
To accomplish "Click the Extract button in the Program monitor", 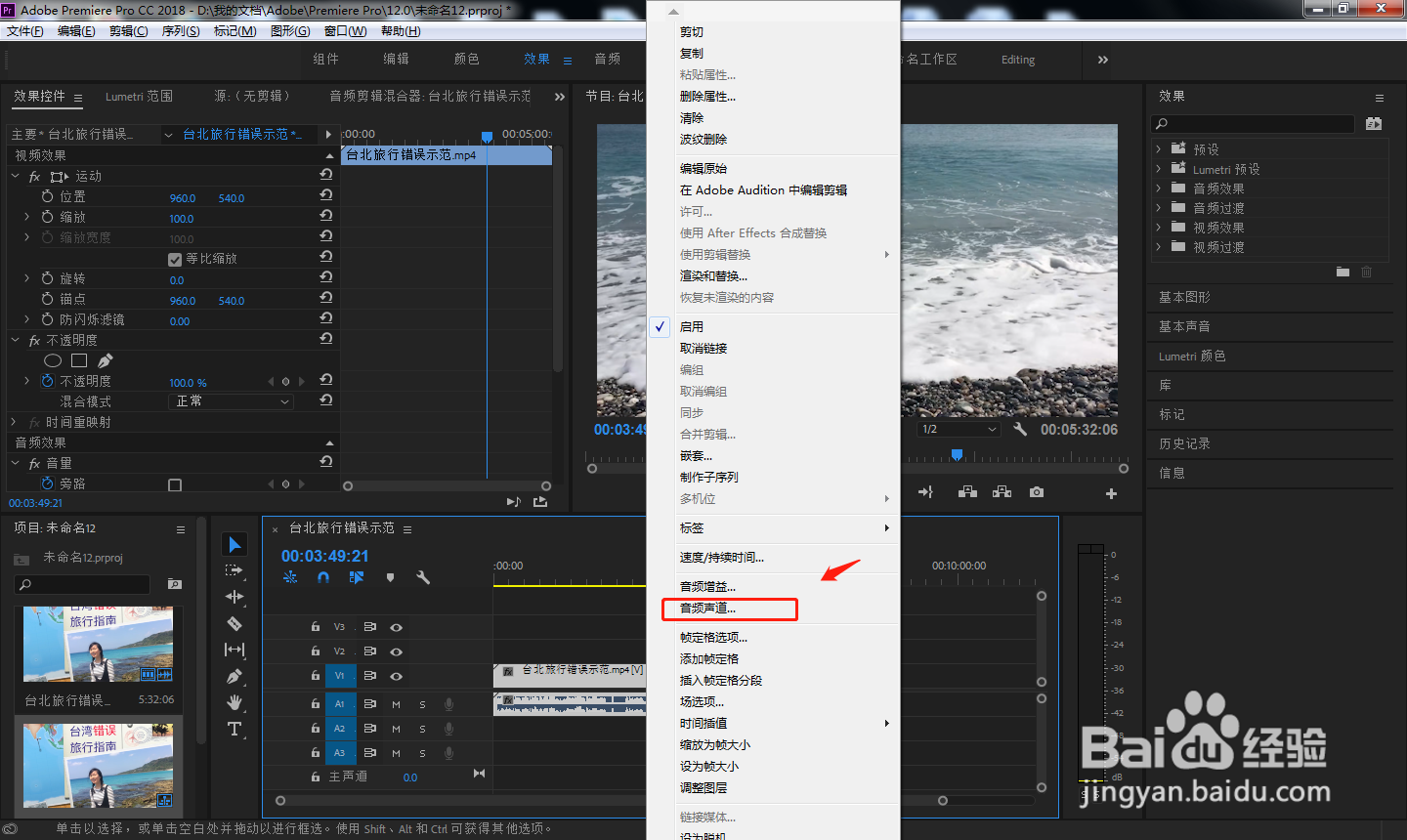I will 1002,492.
